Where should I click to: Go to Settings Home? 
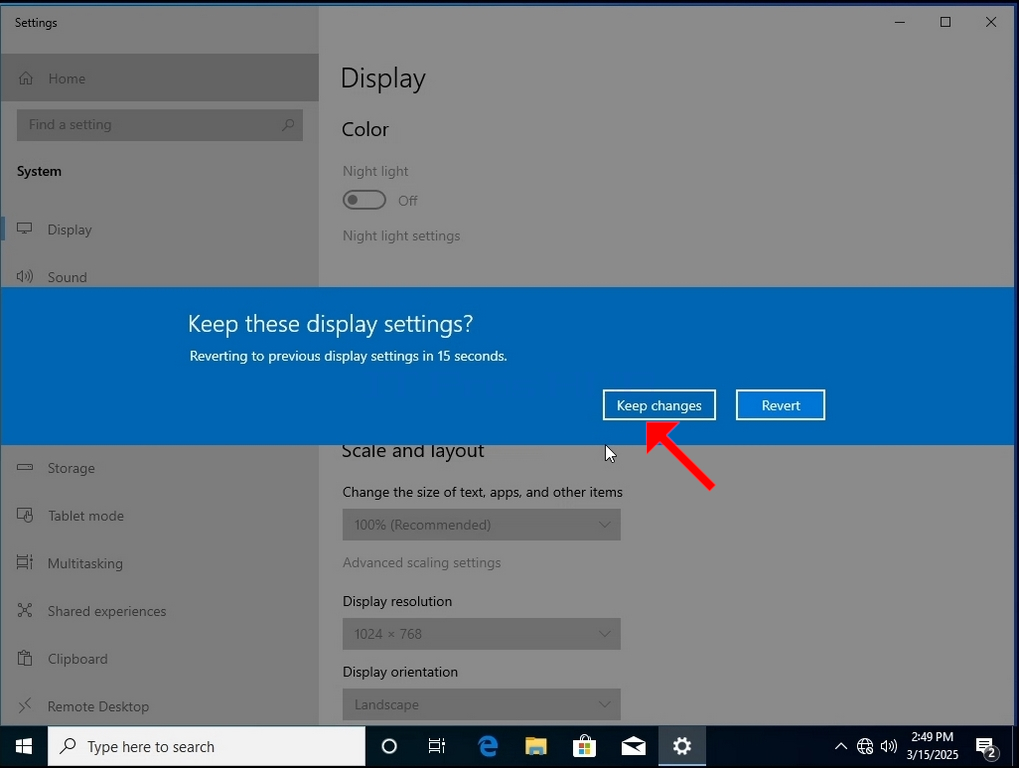pyautogui.click(x=160, y=78)
